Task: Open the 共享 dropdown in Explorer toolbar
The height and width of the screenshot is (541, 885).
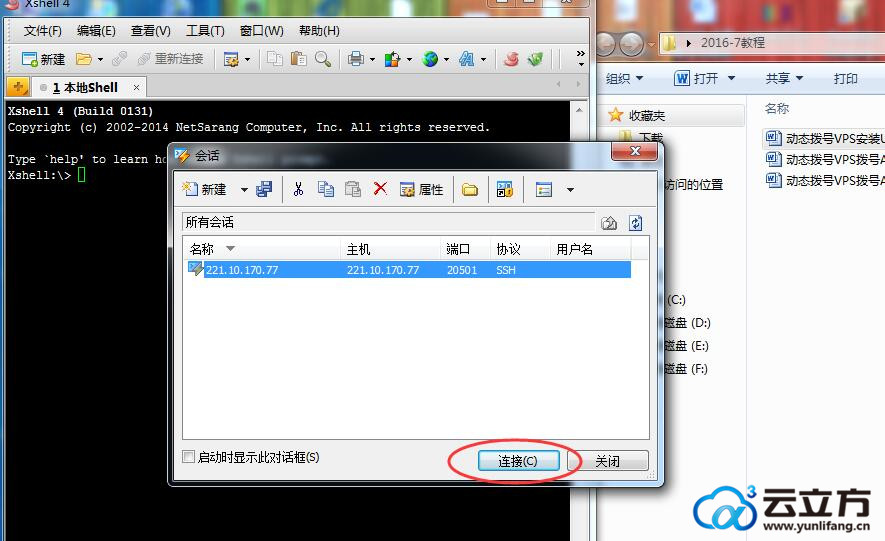Action: point(783,78)
